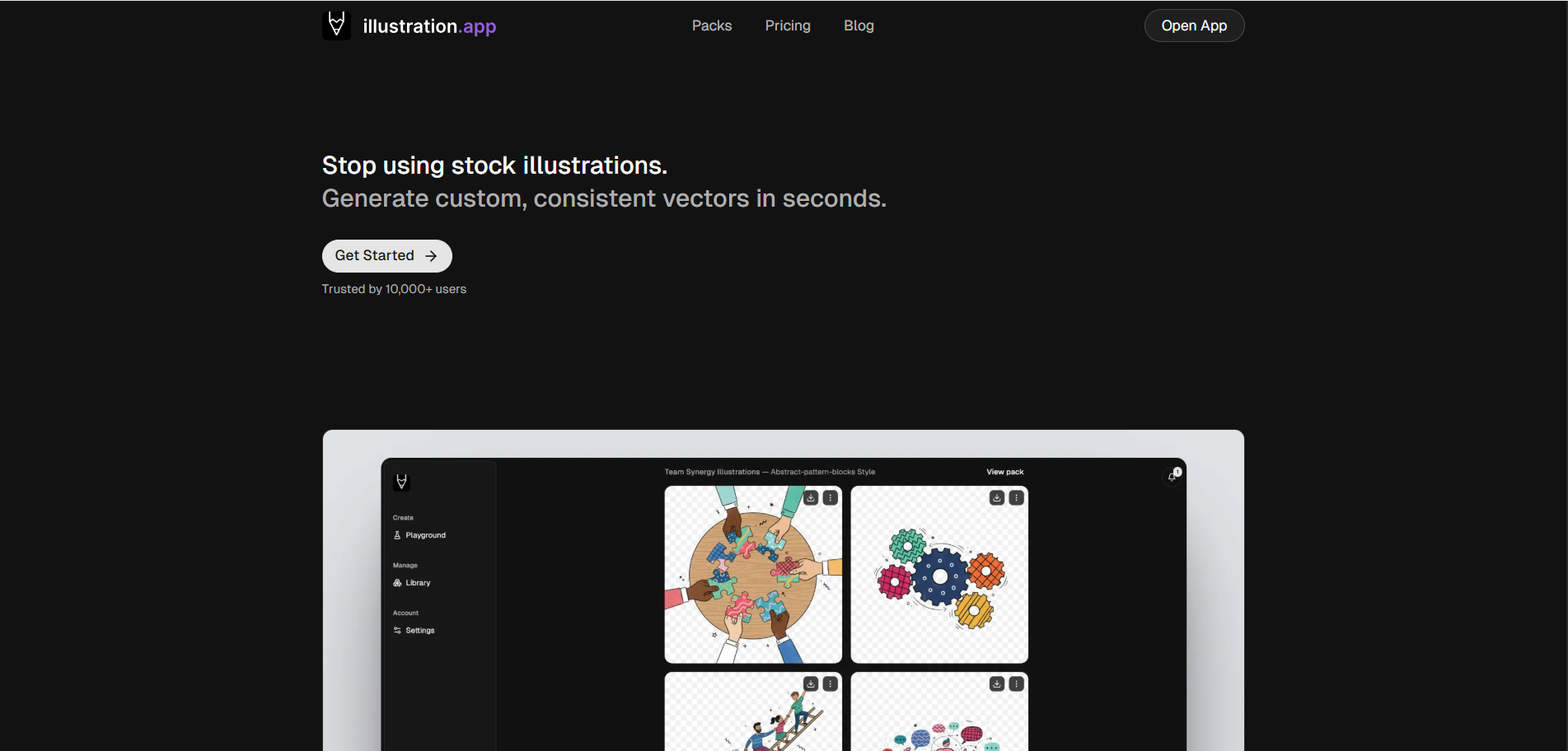Open more options on ladder illustration
Image resolution: width=1568 pixels, height=751 pixels.
831,684
